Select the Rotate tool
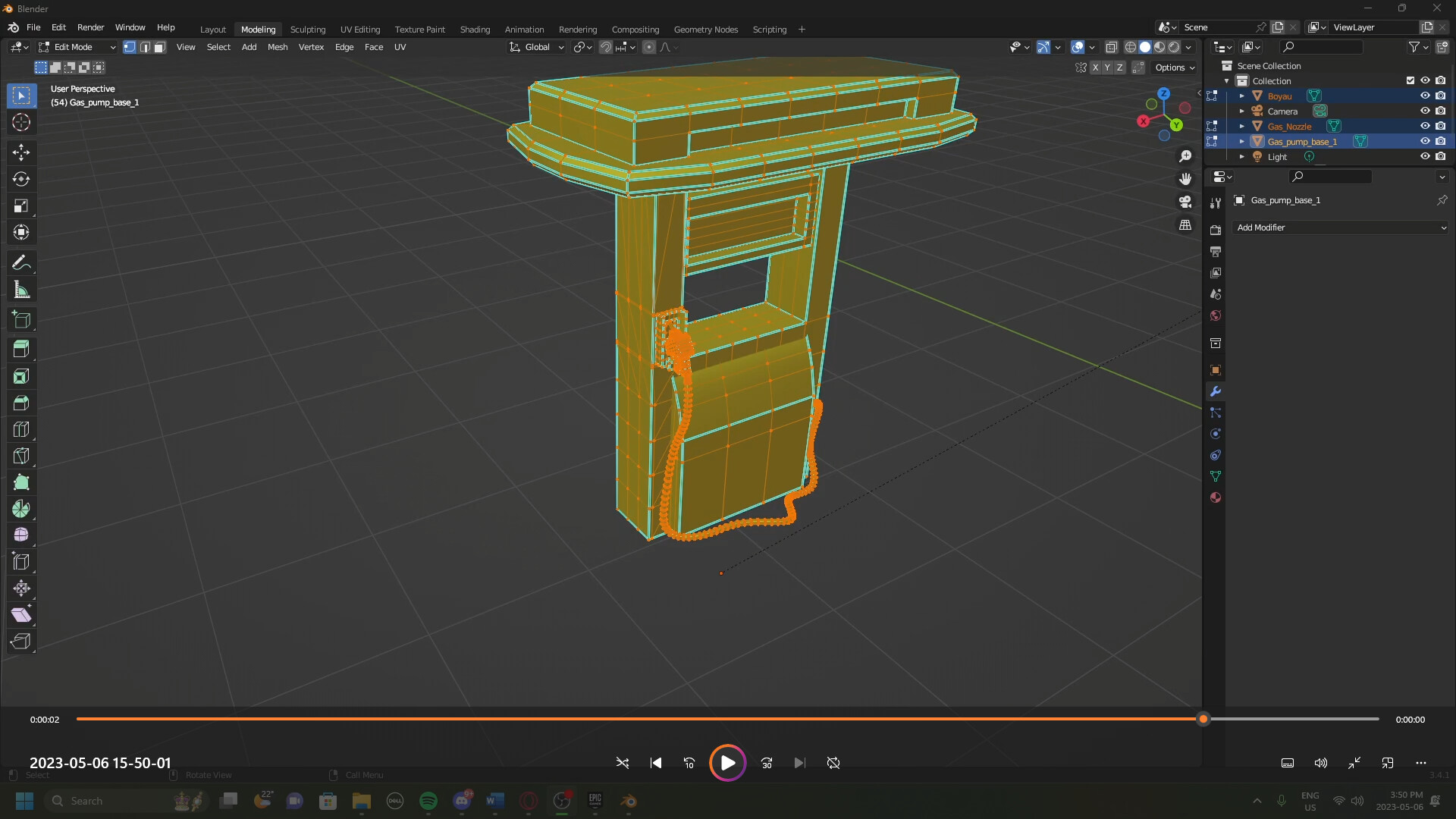This screenshot has width=1456, height=819. coord(21,179)
